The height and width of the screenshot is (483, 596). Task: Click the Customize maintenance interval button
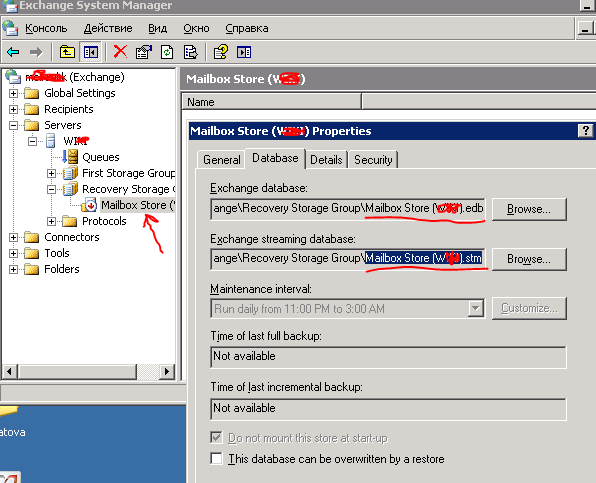(x=529, y=308)
